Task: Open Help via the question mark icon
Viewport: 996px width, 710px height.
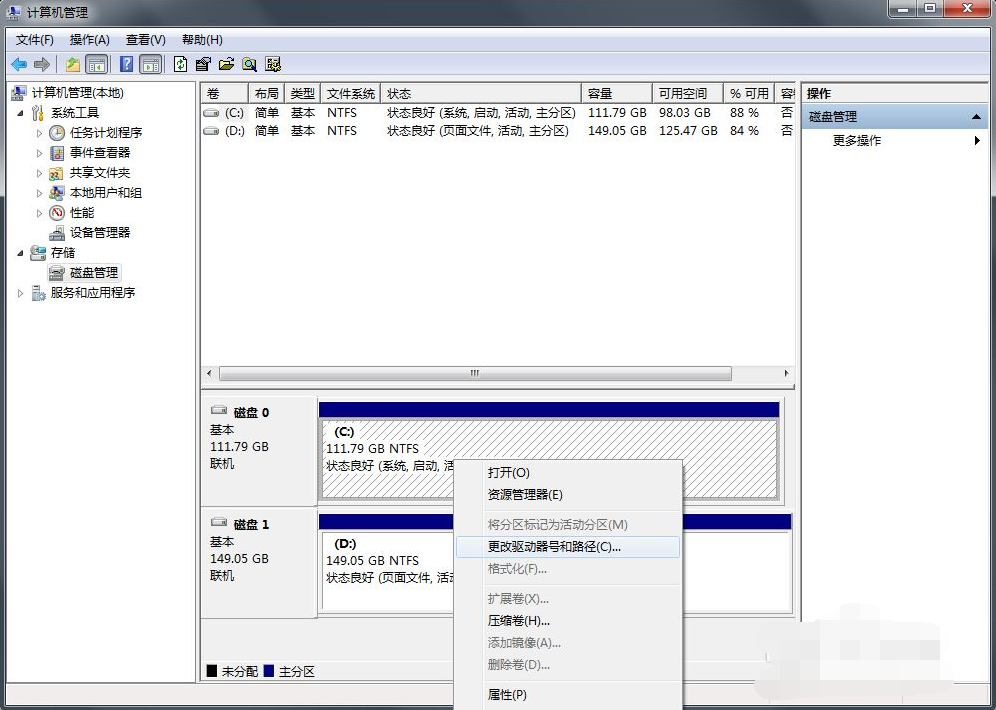Action: point(127,64)
